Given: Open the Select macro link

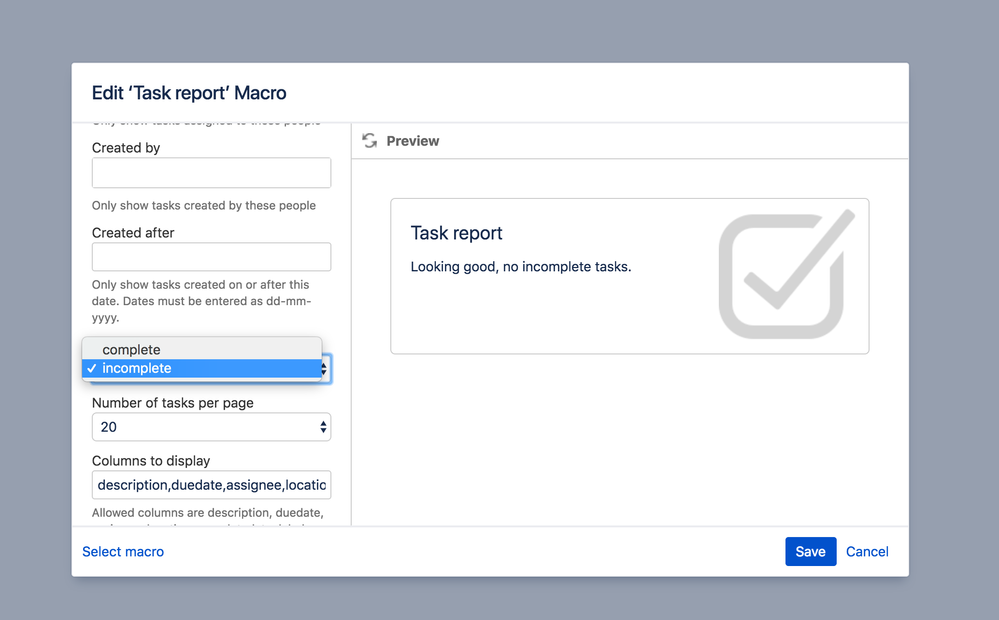Looking at the screenshot, I should click(x=123, y=552).
